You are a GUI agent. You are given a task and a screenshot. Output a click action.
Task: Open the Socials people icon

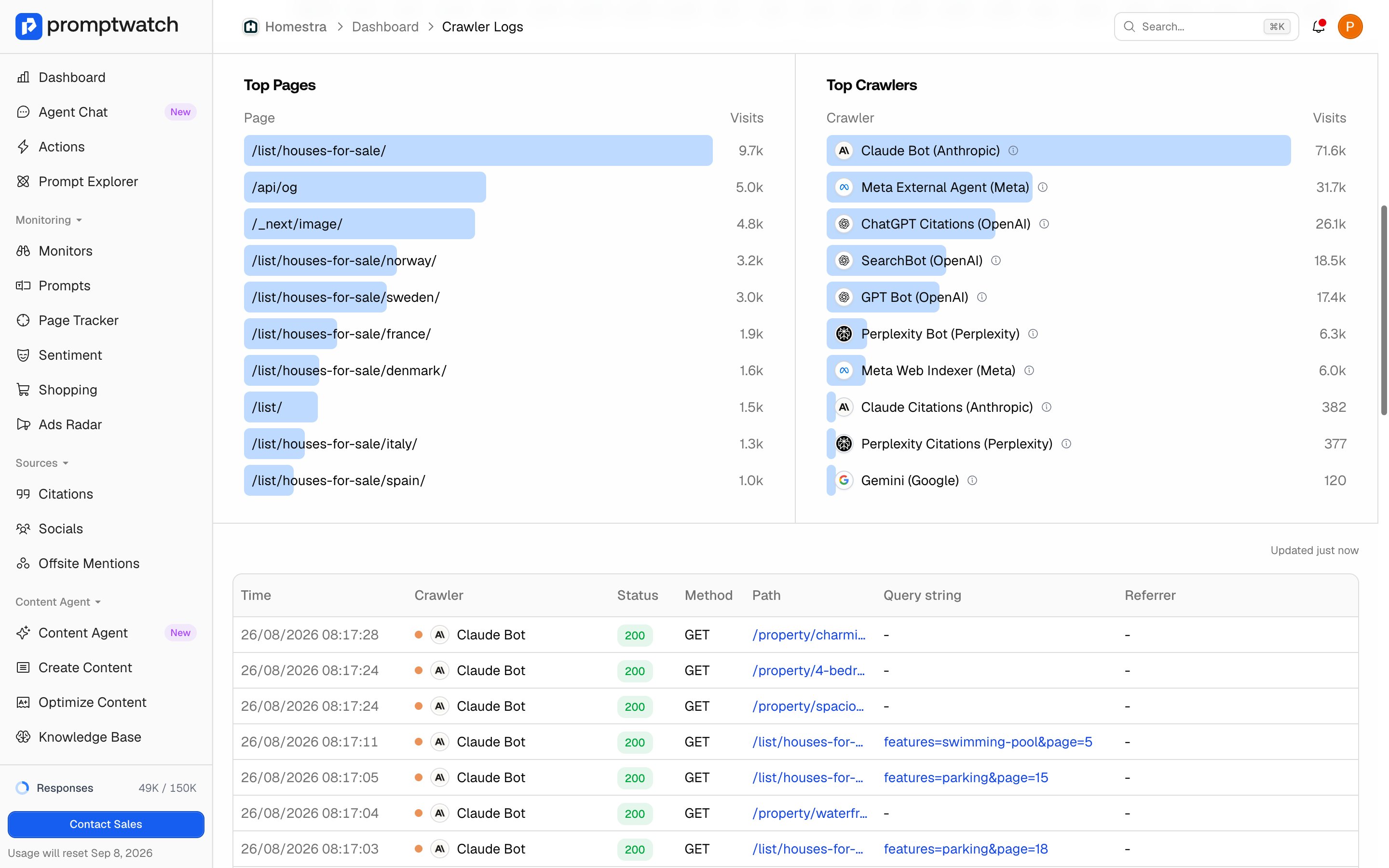(x=23, y=529)
